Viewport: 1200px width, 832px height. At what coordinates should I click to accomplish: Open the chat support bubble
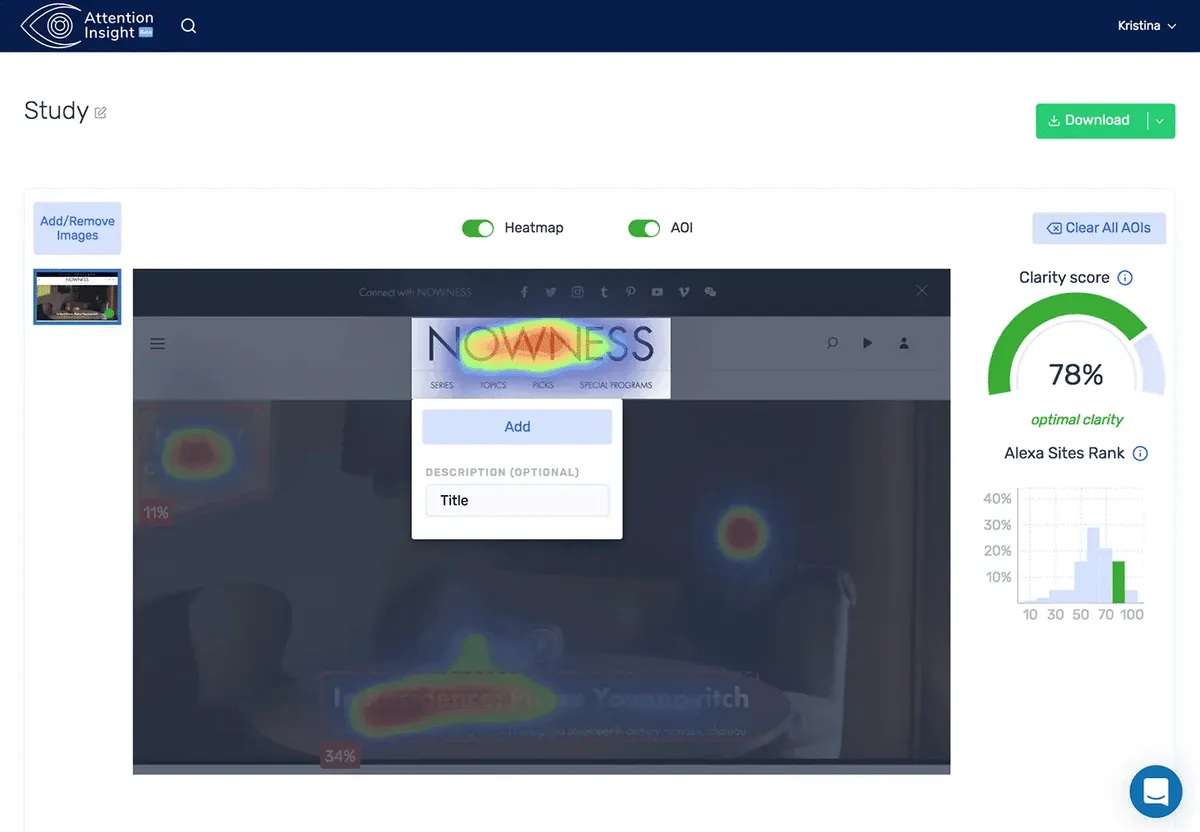[1156, 792]
